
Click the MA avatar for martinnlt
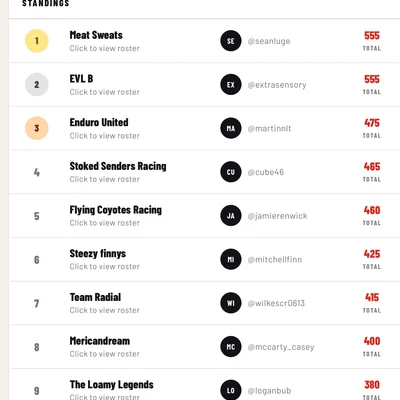tap(231, 128)
